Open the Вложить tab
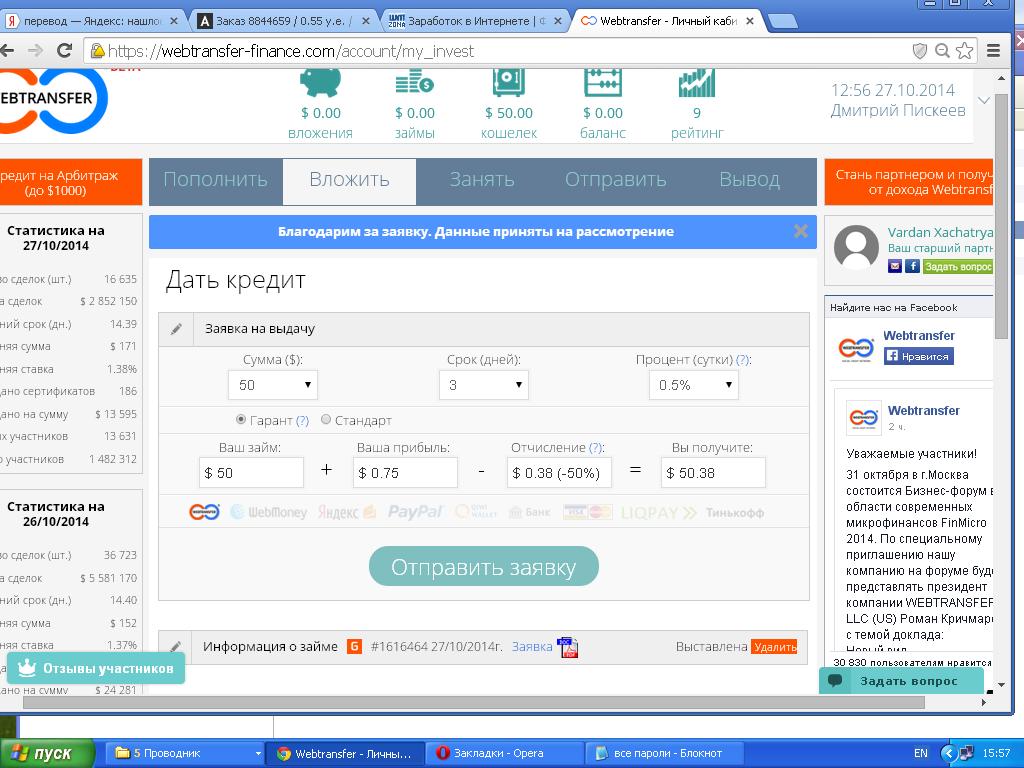The image size is (1024, 768). click(349, 180)
